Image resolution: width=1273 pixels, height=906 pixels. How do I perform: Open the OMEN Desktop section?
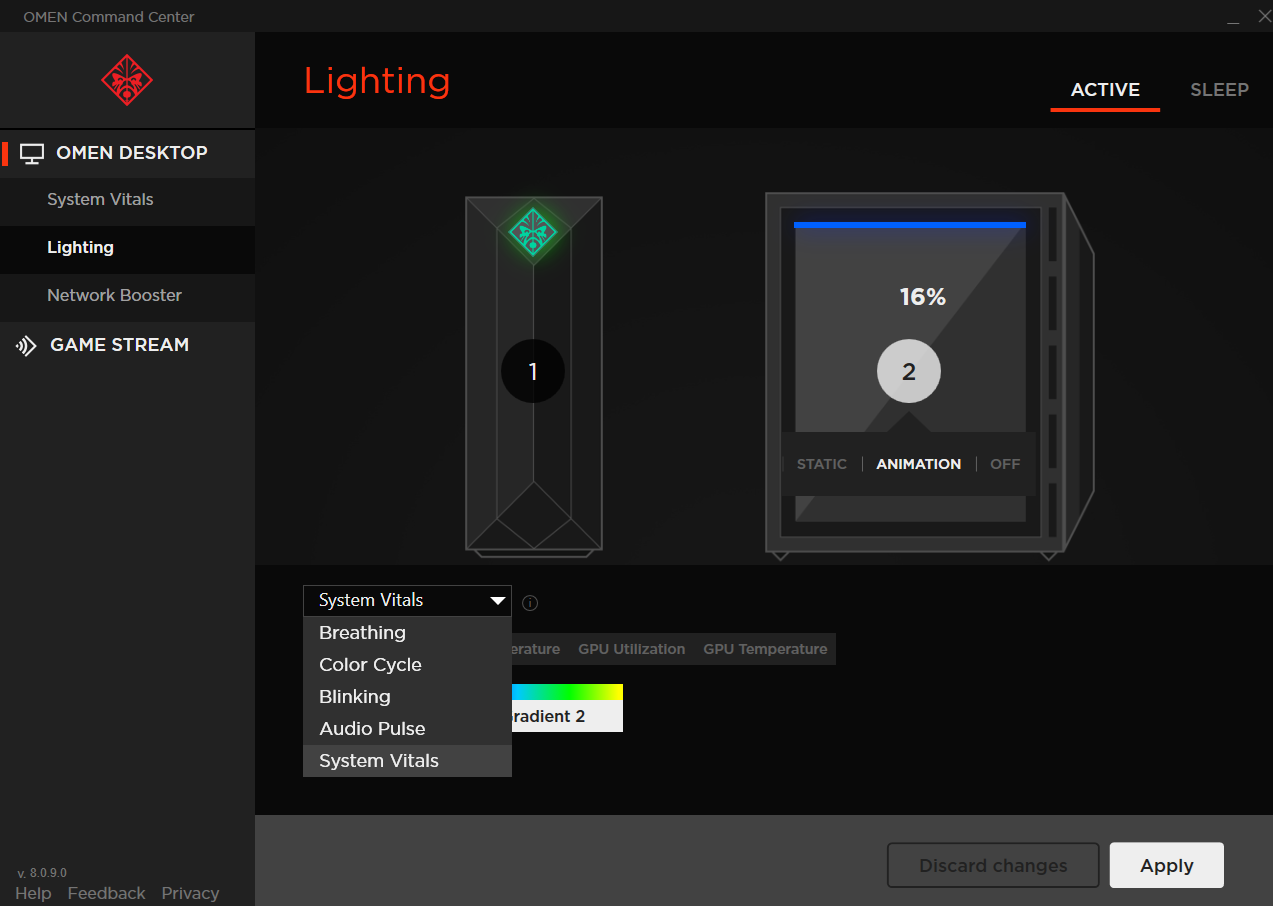pyautogui.click(x=127, y=153)
